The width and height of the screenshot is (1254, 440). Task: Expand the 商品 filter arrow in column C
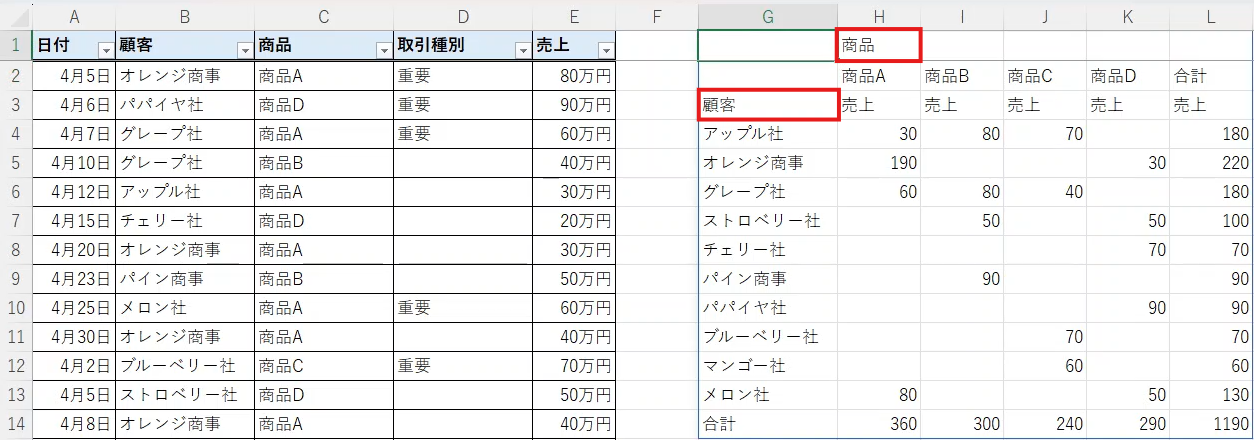[x=383, y=50]
